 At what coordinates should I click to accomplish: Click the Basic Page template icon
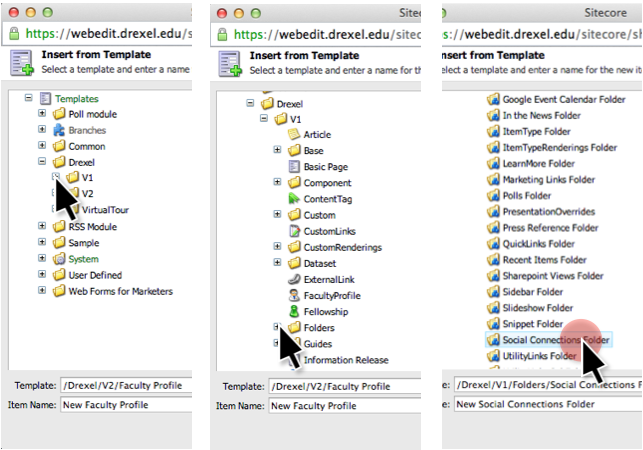point(294,167)
